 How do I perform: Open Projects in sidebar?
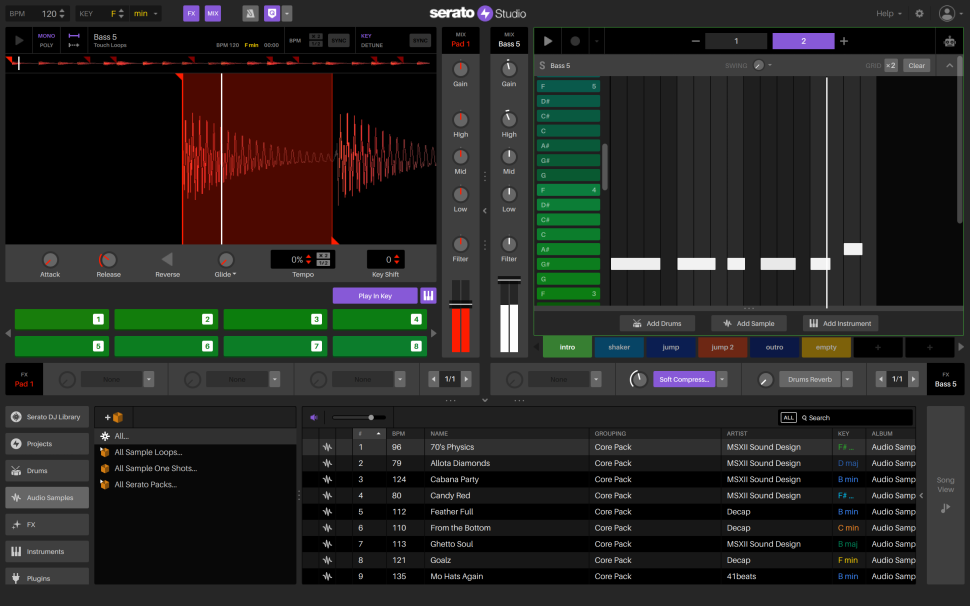[x=47, y=443]
